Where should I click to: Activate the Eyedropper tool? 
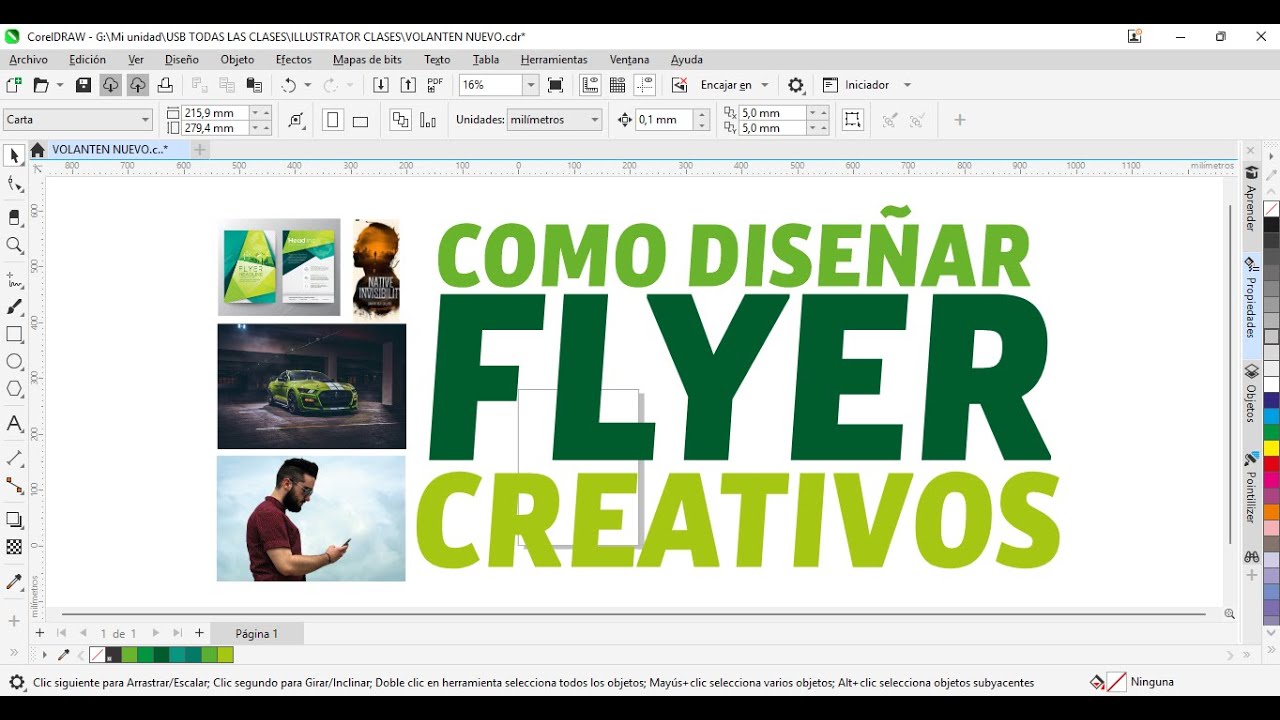[14, 582]
